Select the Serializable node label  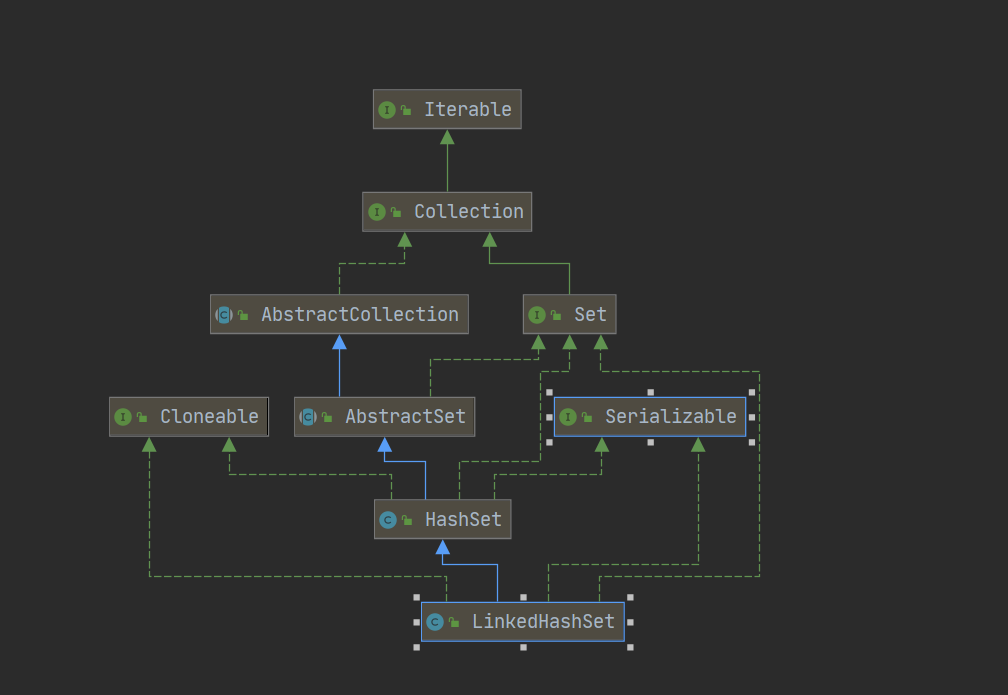[670, 417]
